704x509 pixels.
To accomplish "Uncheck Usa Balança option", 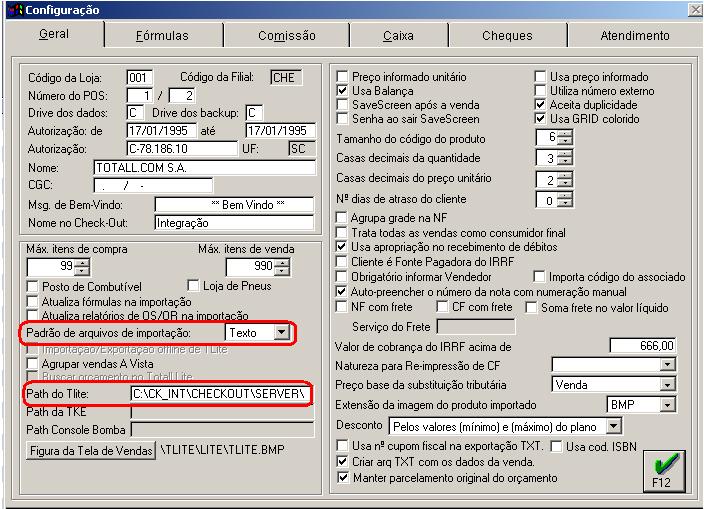I will tap(342, 91).
